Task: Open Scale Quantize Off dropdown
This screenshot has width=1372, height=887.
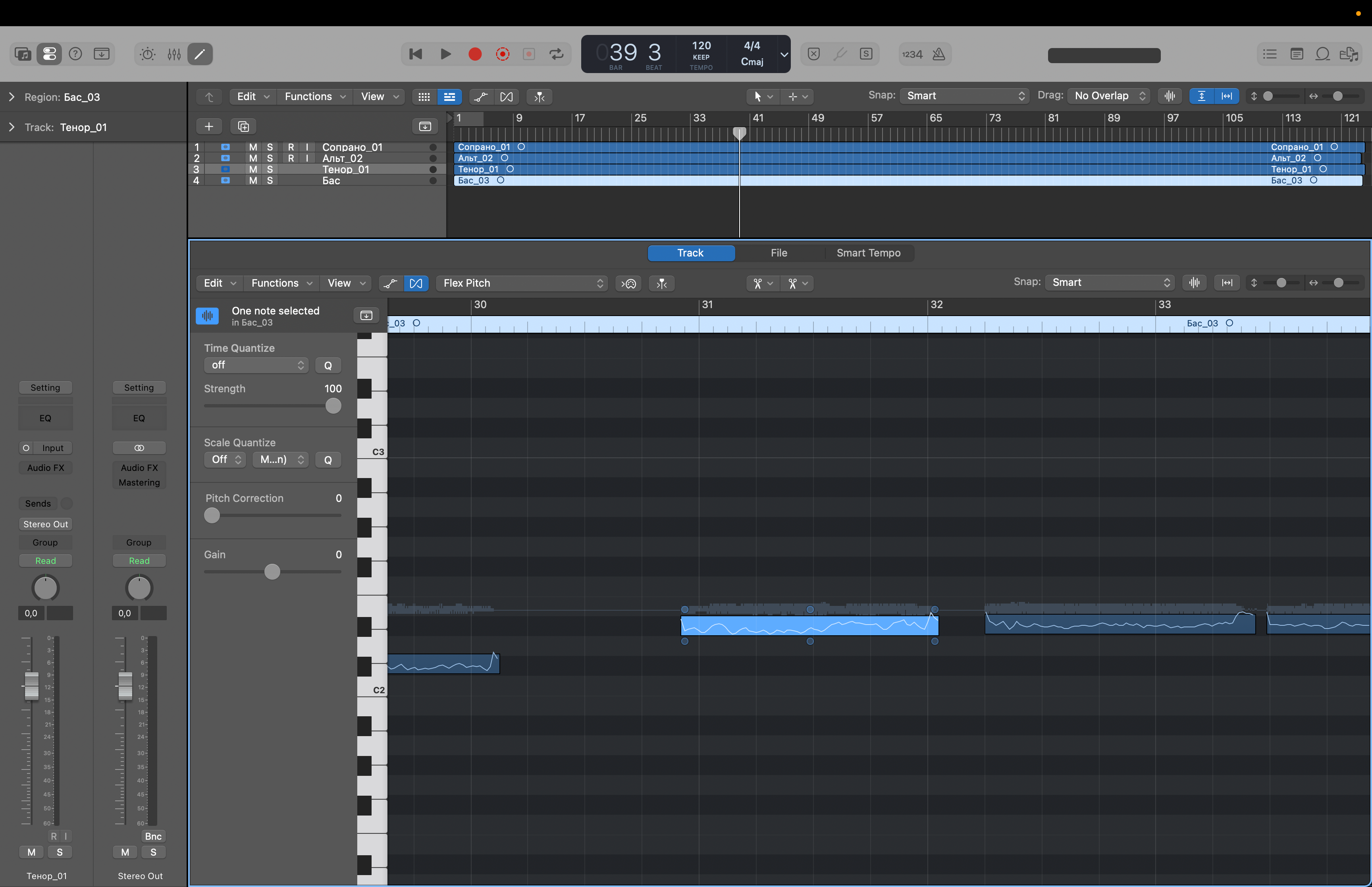Action: [x=225, y=460]
